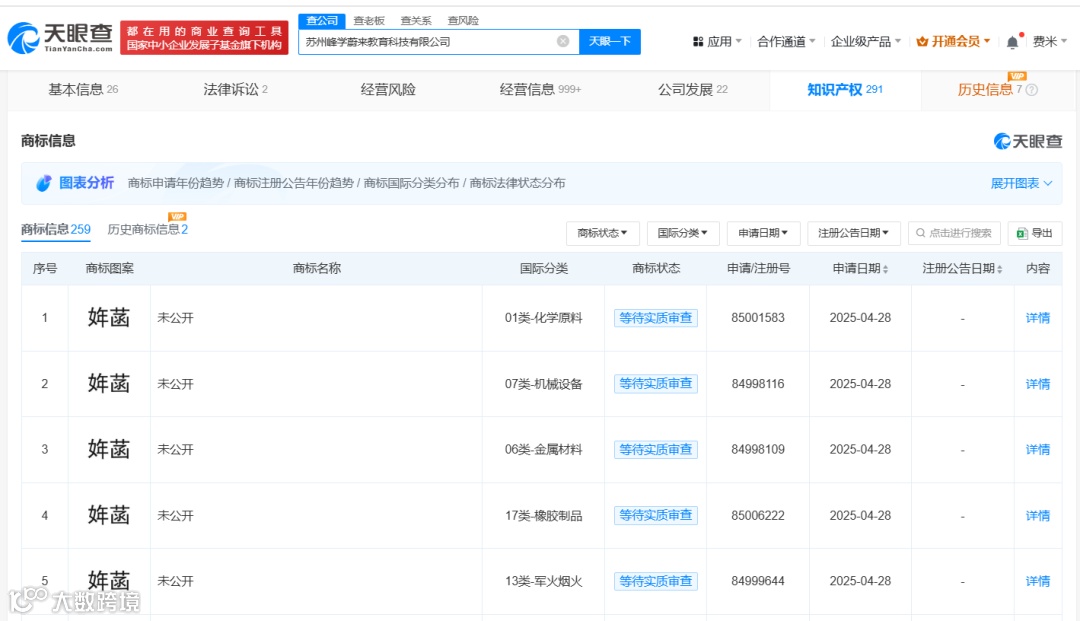The image size is (1080, 621).
Task: Click the 点击进行搜索 trademark search field
Action: pos(954,233)
